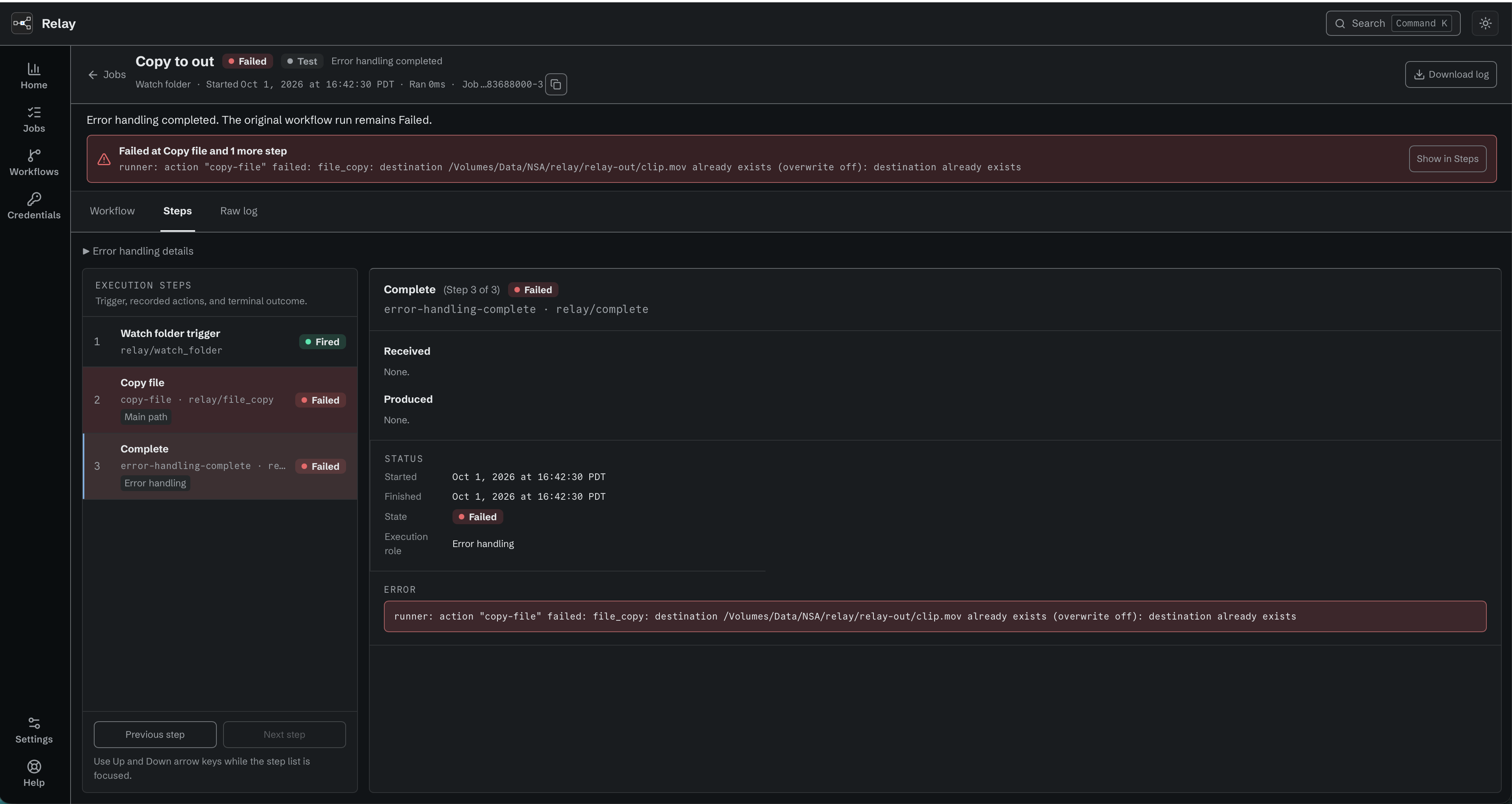The height and width of the screenshot is (804, 1512).
Task: Click the Error handling tag on step 3
Action: pyautogui.click(x=155, y=484)
